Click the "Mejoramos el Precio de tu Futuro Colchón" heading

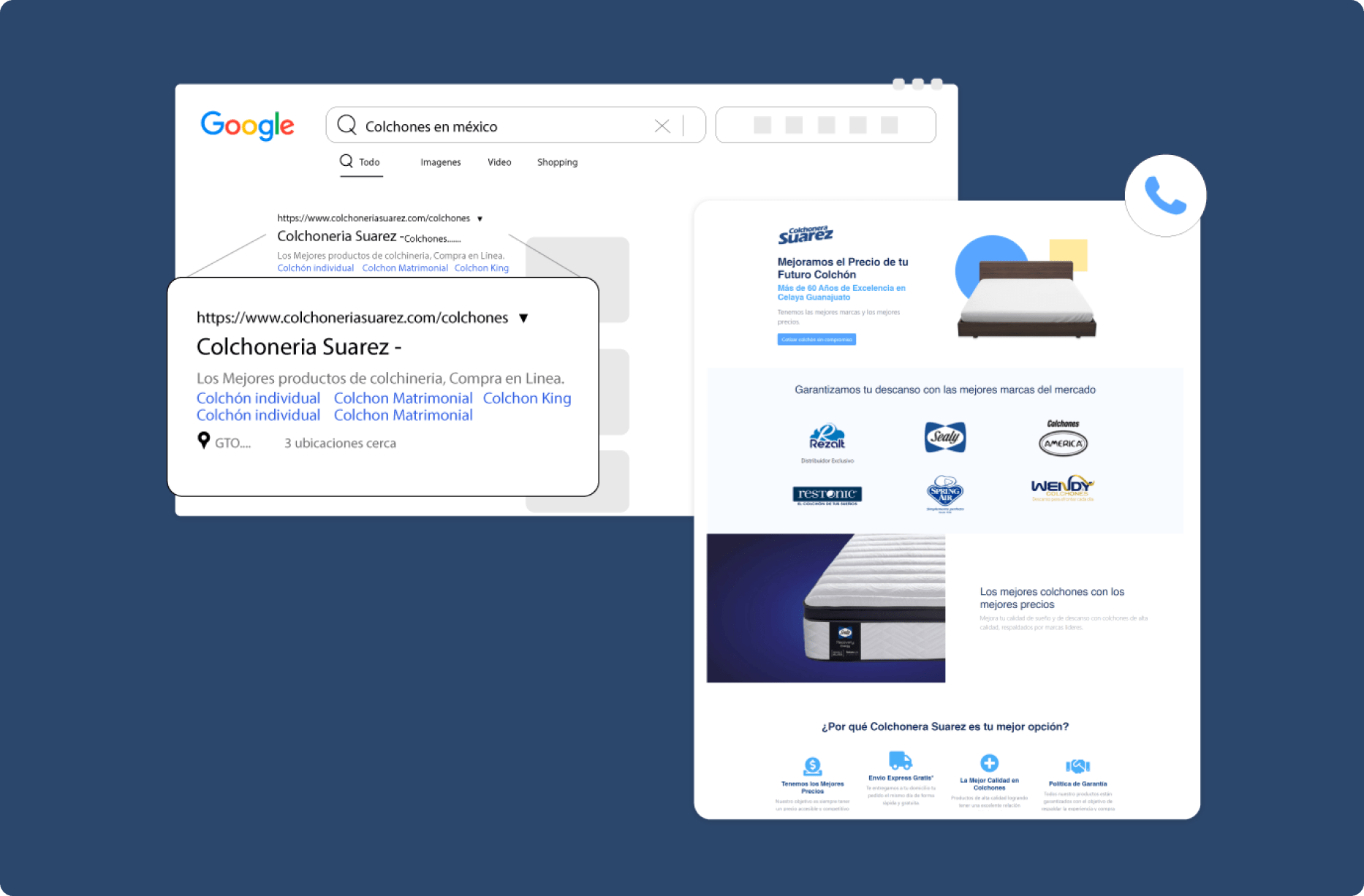pyautogui.click(x=843, y=268)
